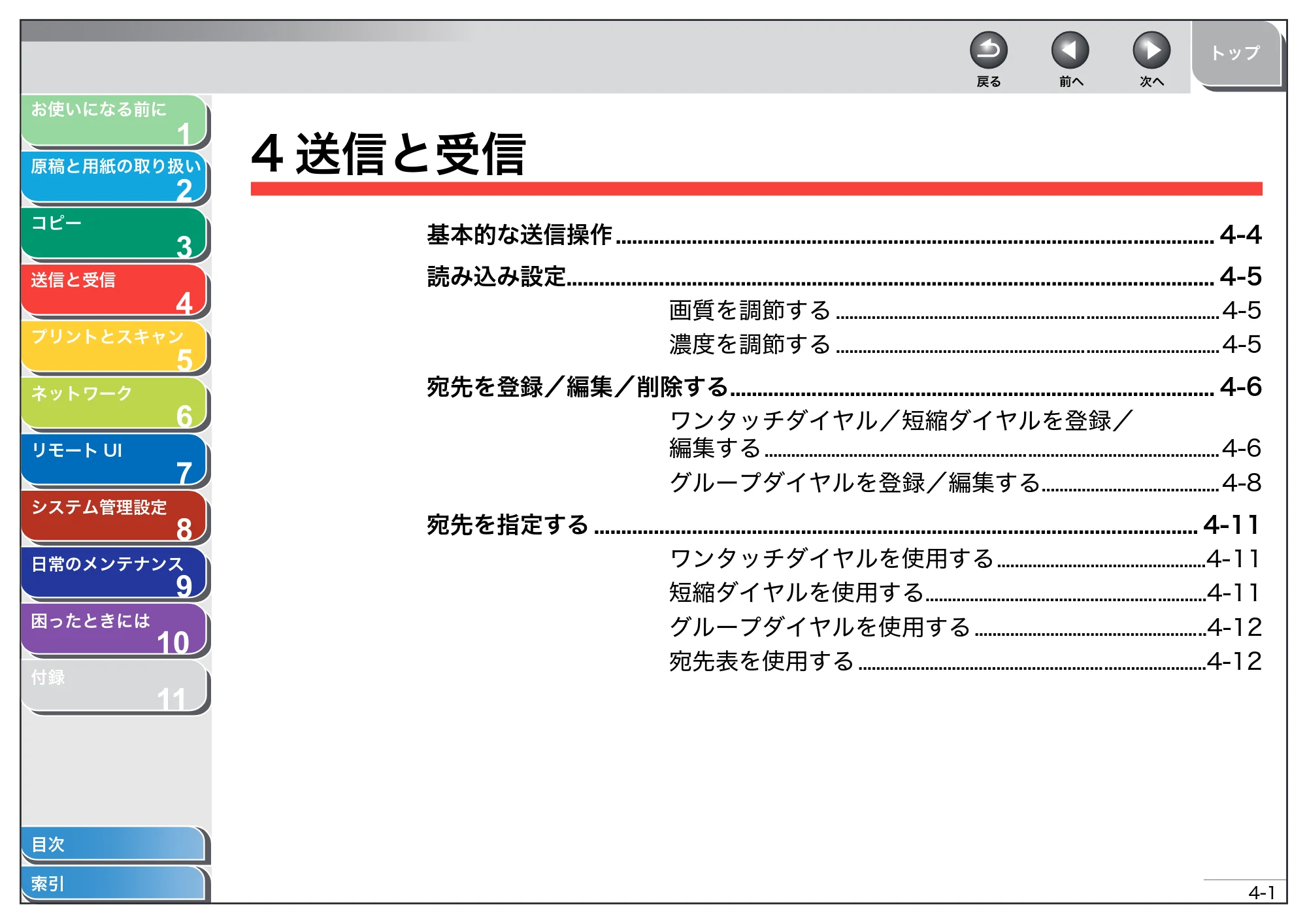
Task: Click the 戻る (back) round arrow icon
Action: click(x=988, y=51)
